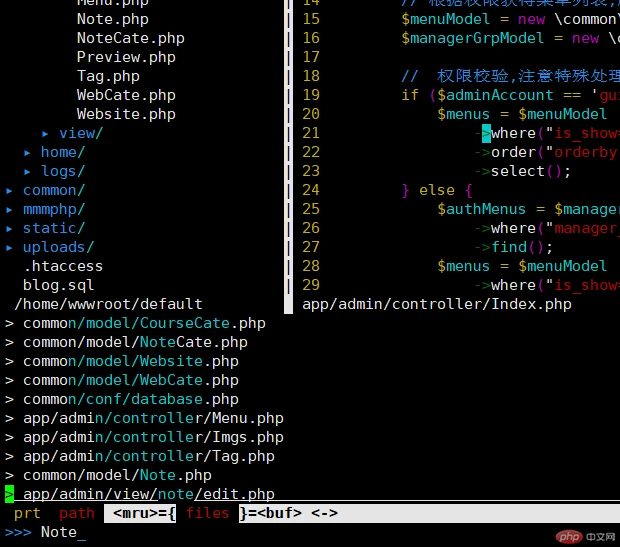Expand the view/ folder in tree
This screenshot has height=547, width=620.
(80, 133)
